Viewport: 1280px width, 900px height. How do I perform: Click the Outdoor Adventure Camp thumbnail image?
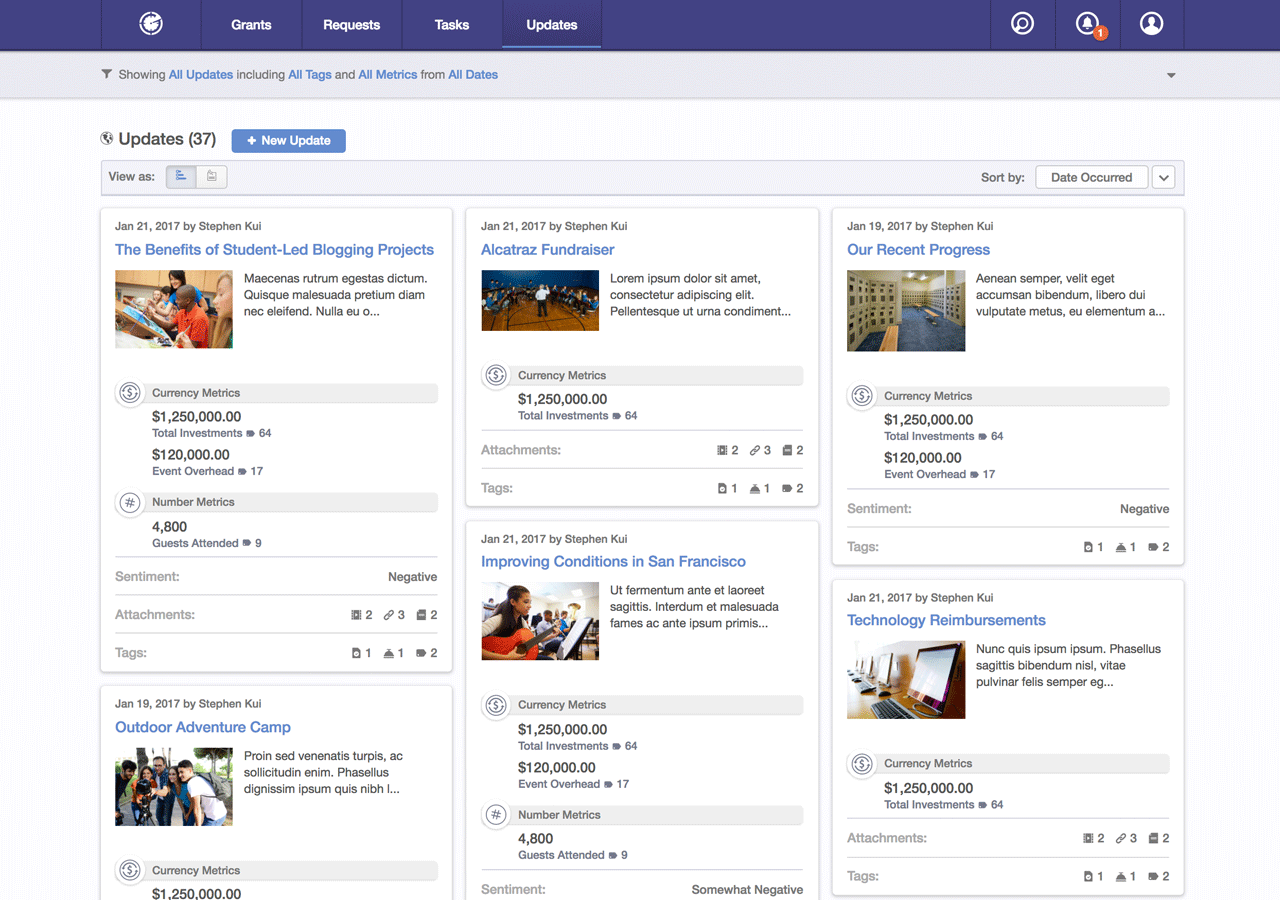[x=174, y=787]
